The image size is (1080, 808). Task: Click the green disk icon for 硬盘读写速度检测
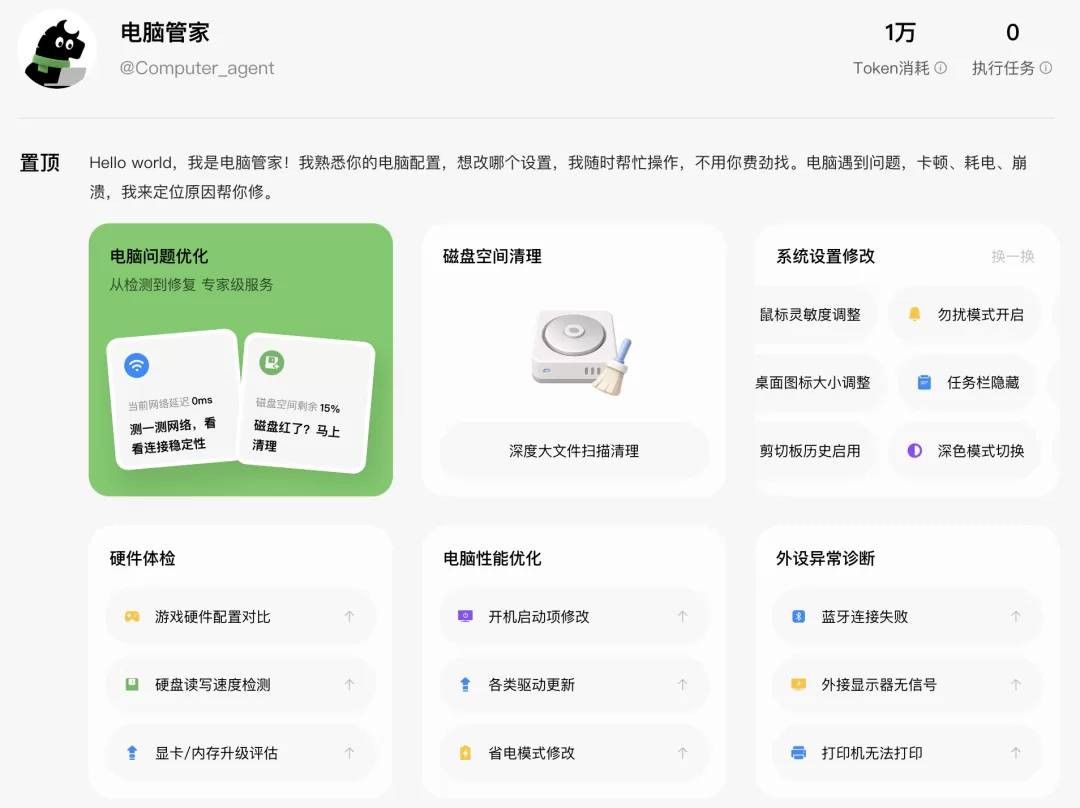132,684
